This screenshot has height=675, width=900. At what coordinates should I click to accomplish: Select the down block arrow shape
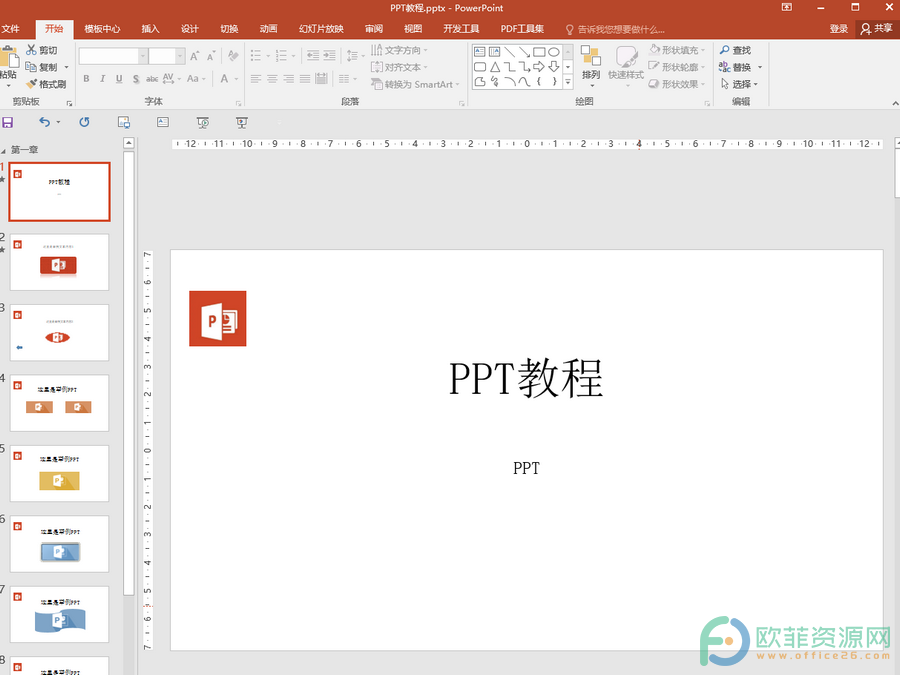click(x=554, y=67)
